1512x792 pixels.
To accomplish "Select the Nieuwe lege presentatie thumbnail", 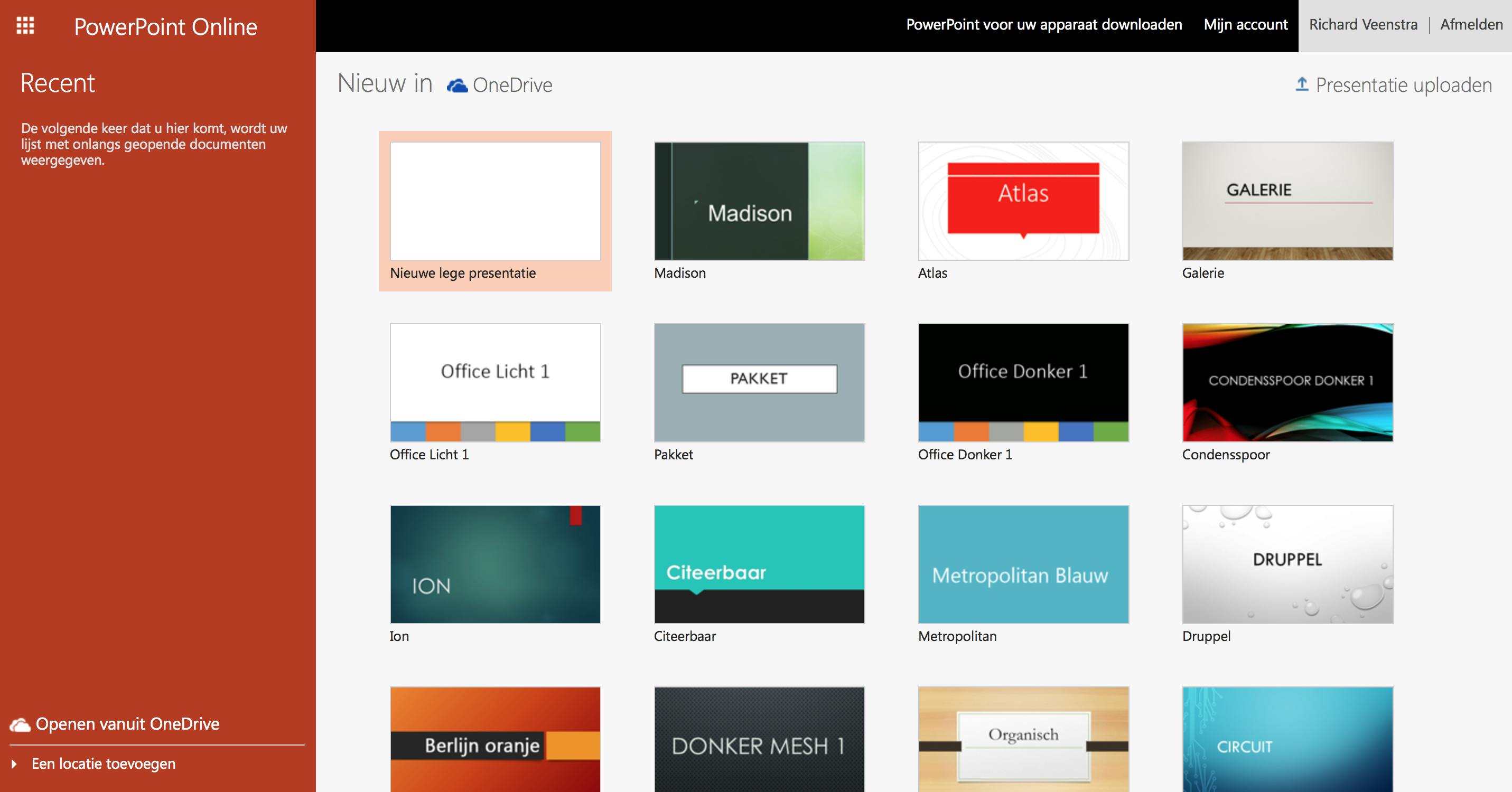I will click(x=495, y=201).
